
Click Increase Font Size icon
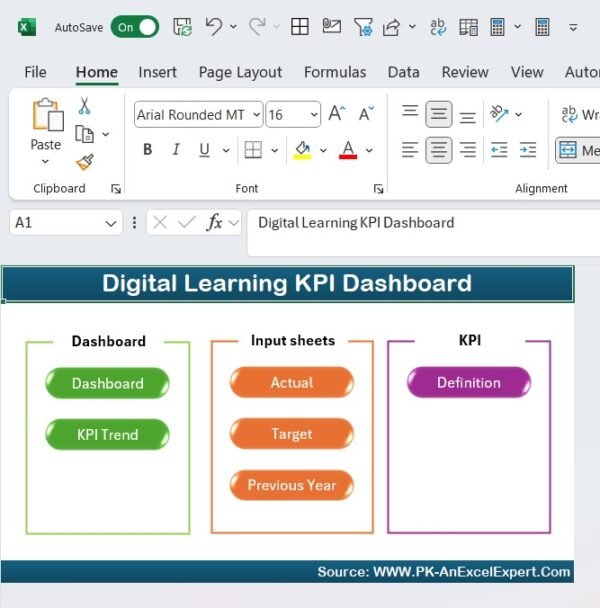click(x=337, y=114)
